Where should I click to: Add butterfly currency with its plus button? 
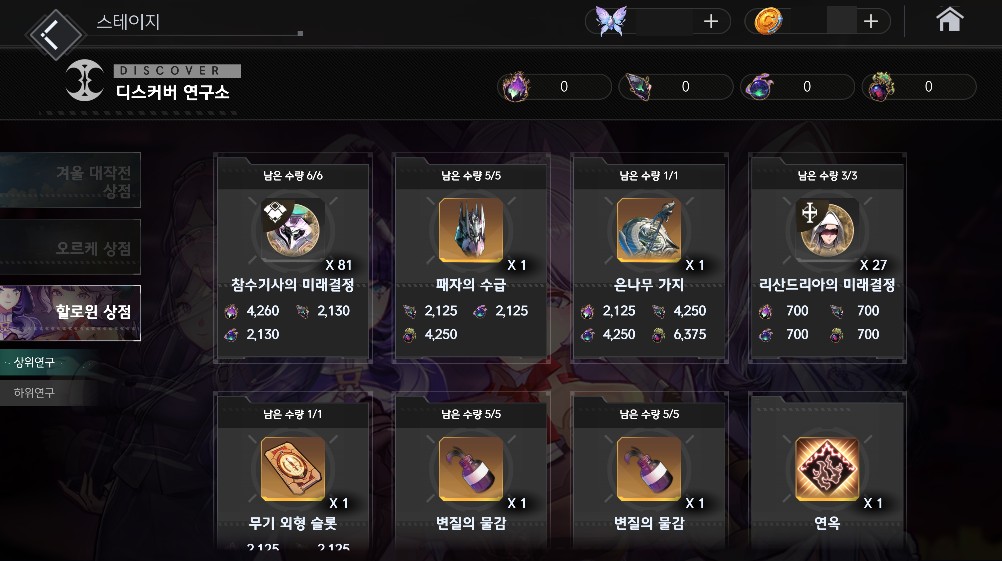[711, 22]
